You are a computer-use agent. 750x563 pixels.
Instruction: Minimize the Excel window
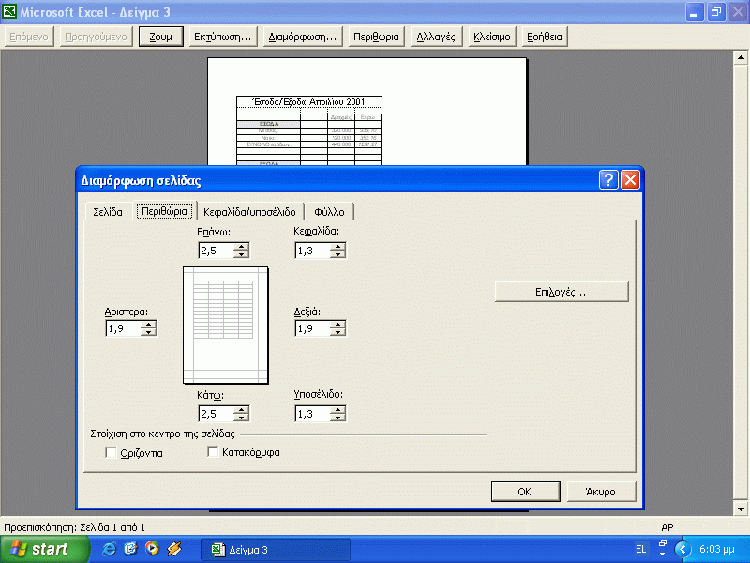[694, 12]
